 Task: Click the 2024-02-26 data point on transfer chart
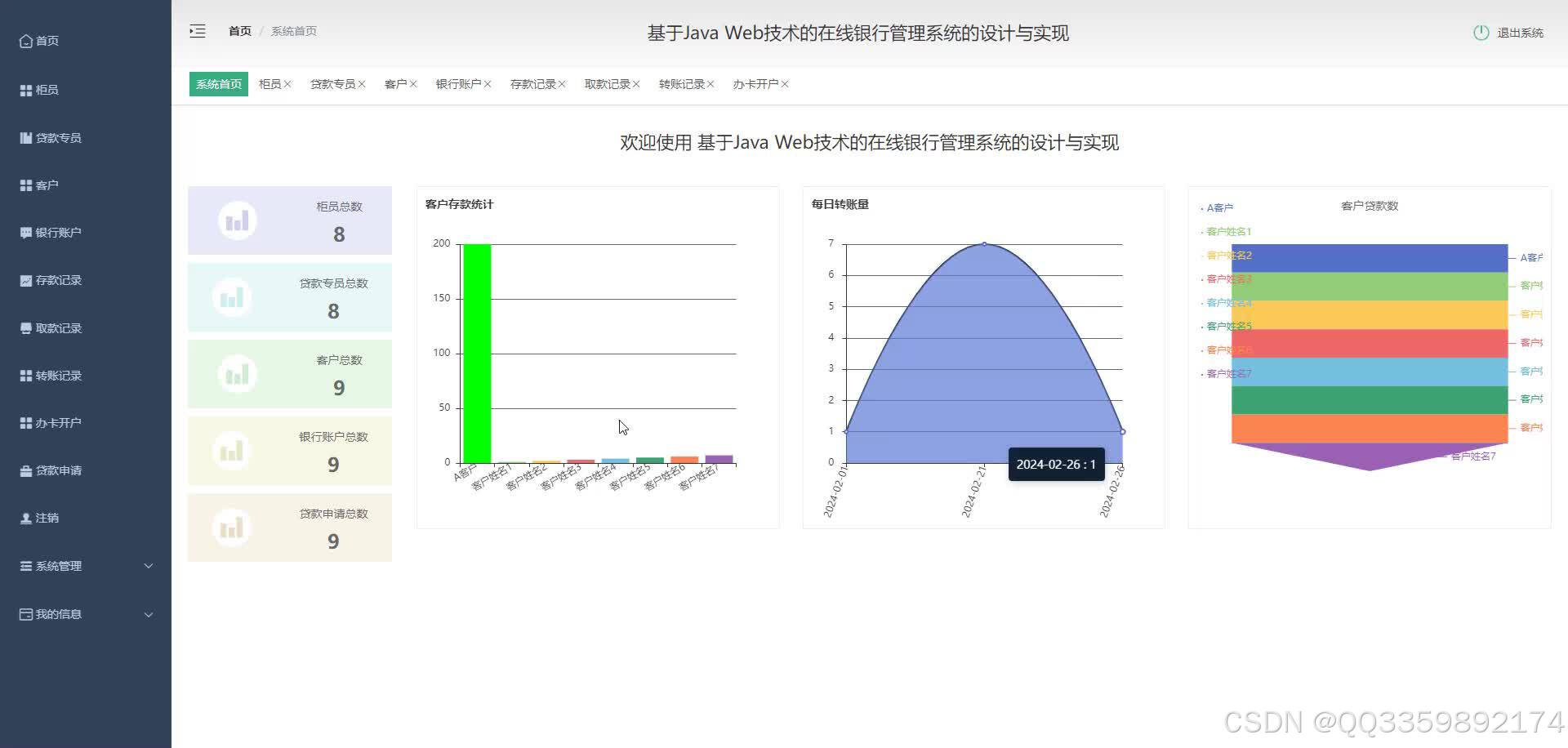coord(1122,431)
